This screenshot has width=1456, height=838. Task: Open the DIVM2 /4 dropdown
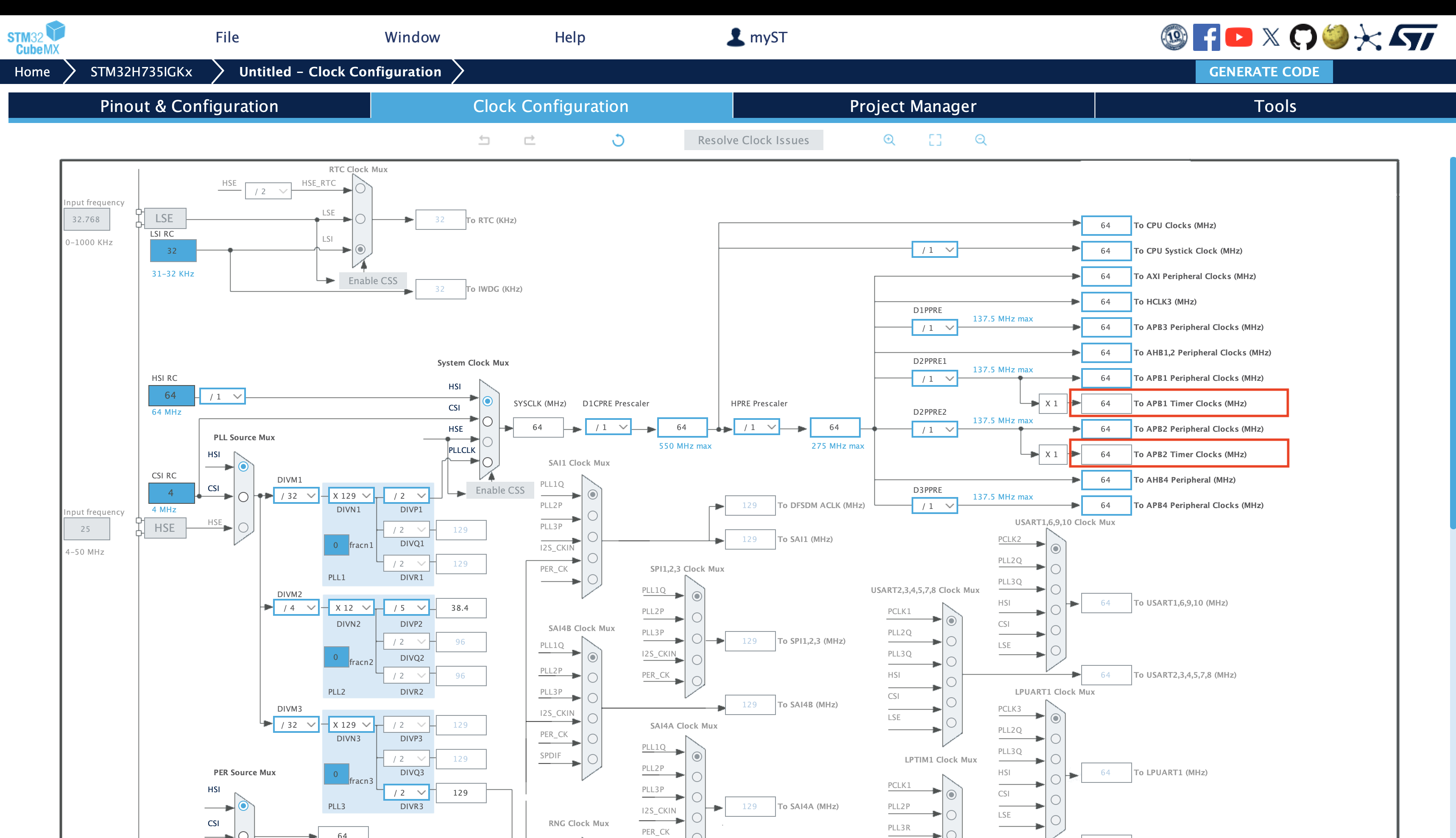click(x=296, y=607)
